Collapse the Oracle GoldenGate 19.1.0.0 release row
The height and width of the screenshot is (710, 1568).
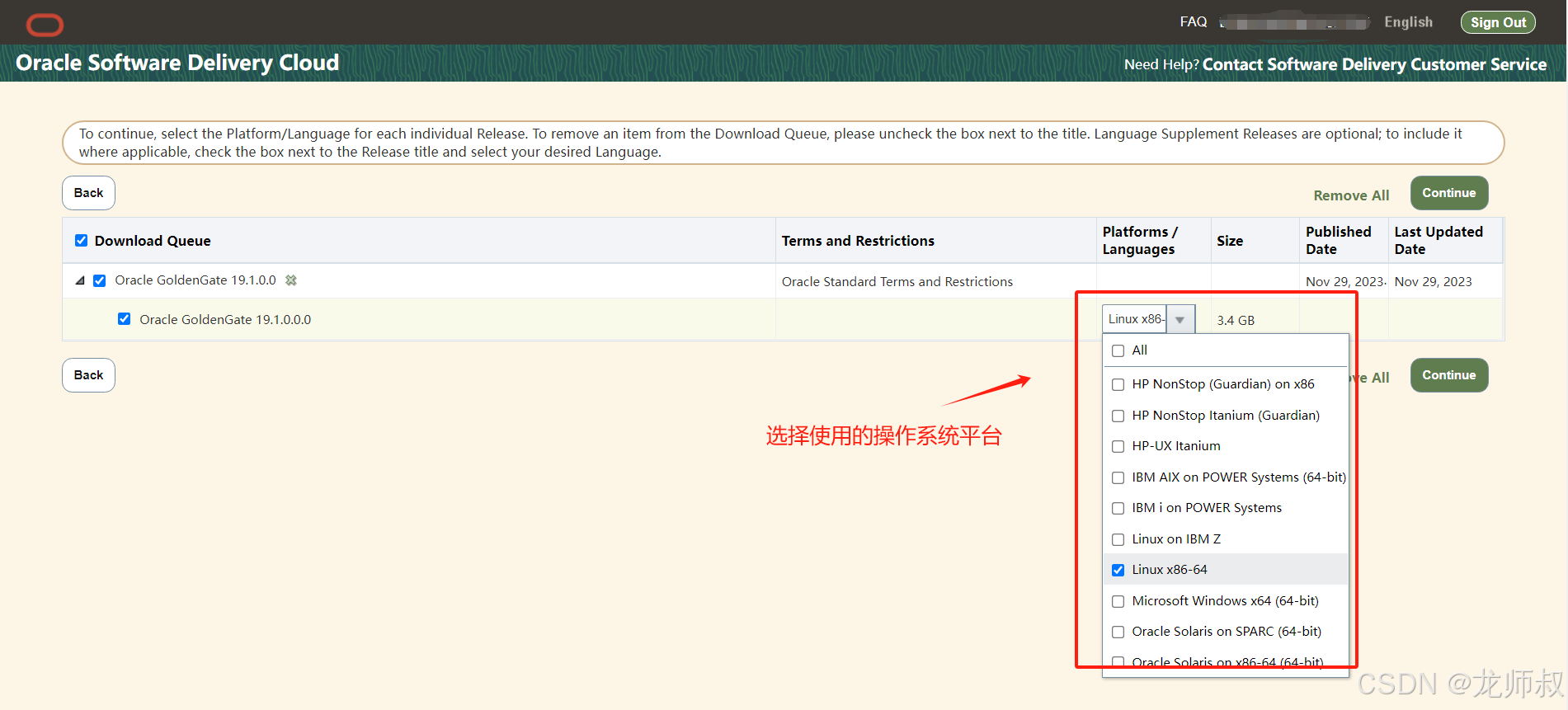(x=80, y=280)
